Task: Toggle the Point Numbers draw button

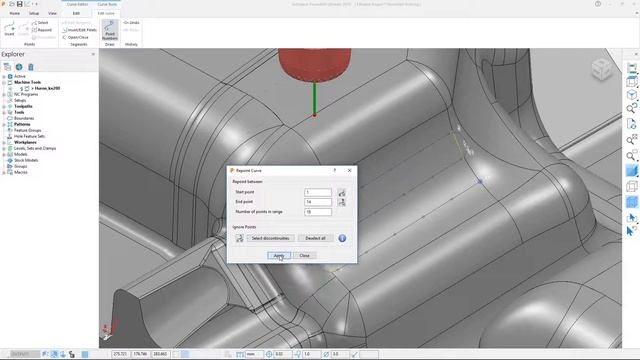Action: point(110,30)
